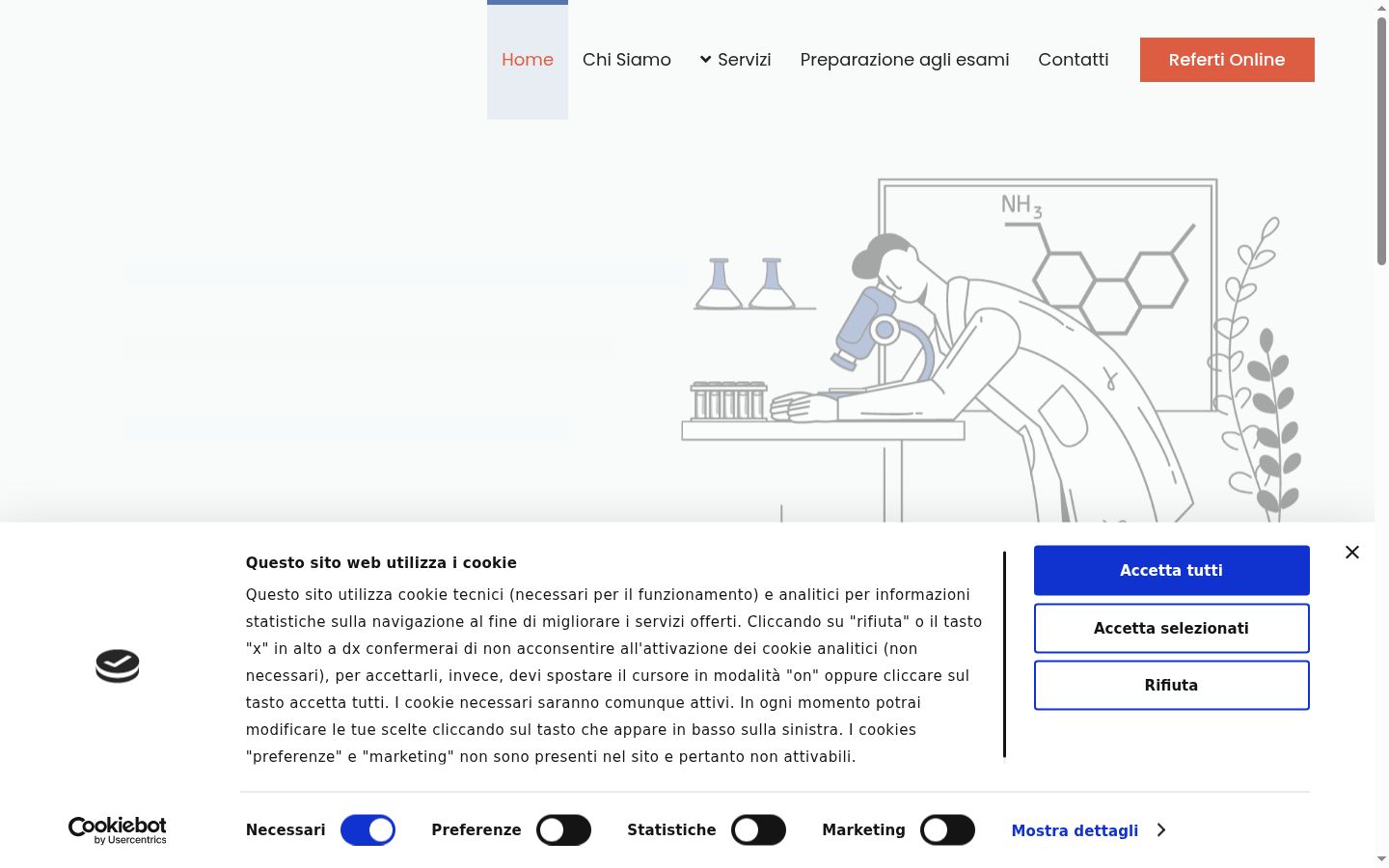
Task: Open Preparazione agli esami page
Action: coord(905,60)
